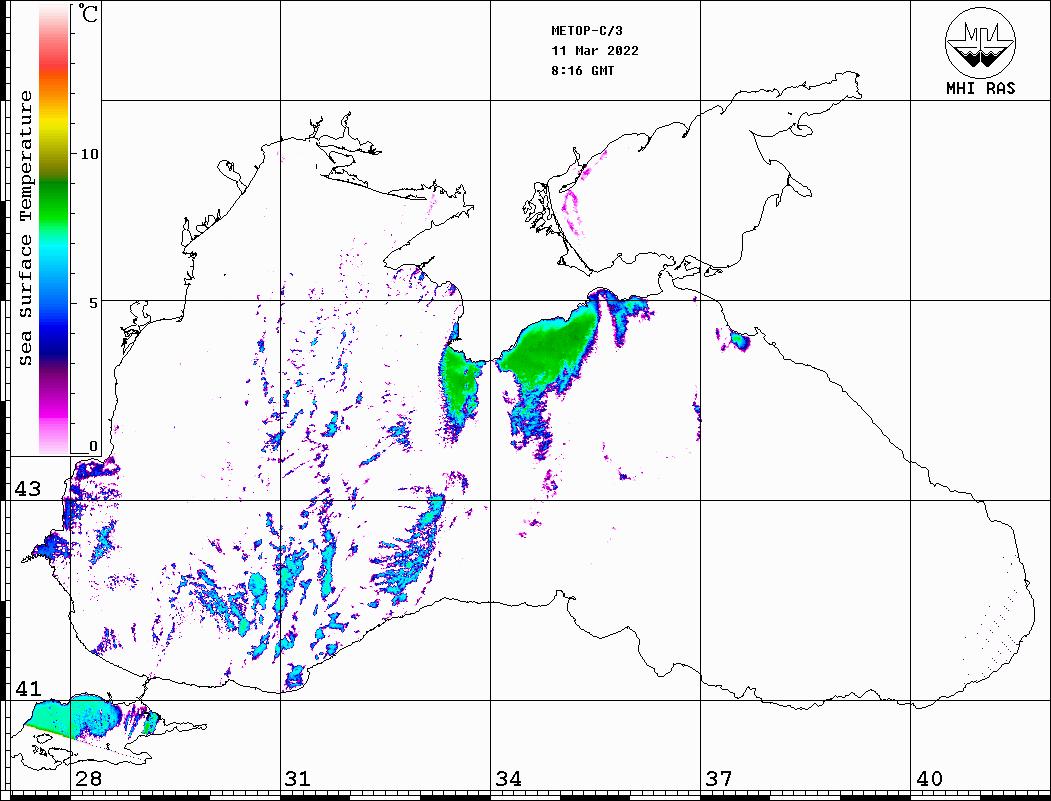1051x801 pixels.
Task: Click latitude label "43"
Action: pos(27,489)
